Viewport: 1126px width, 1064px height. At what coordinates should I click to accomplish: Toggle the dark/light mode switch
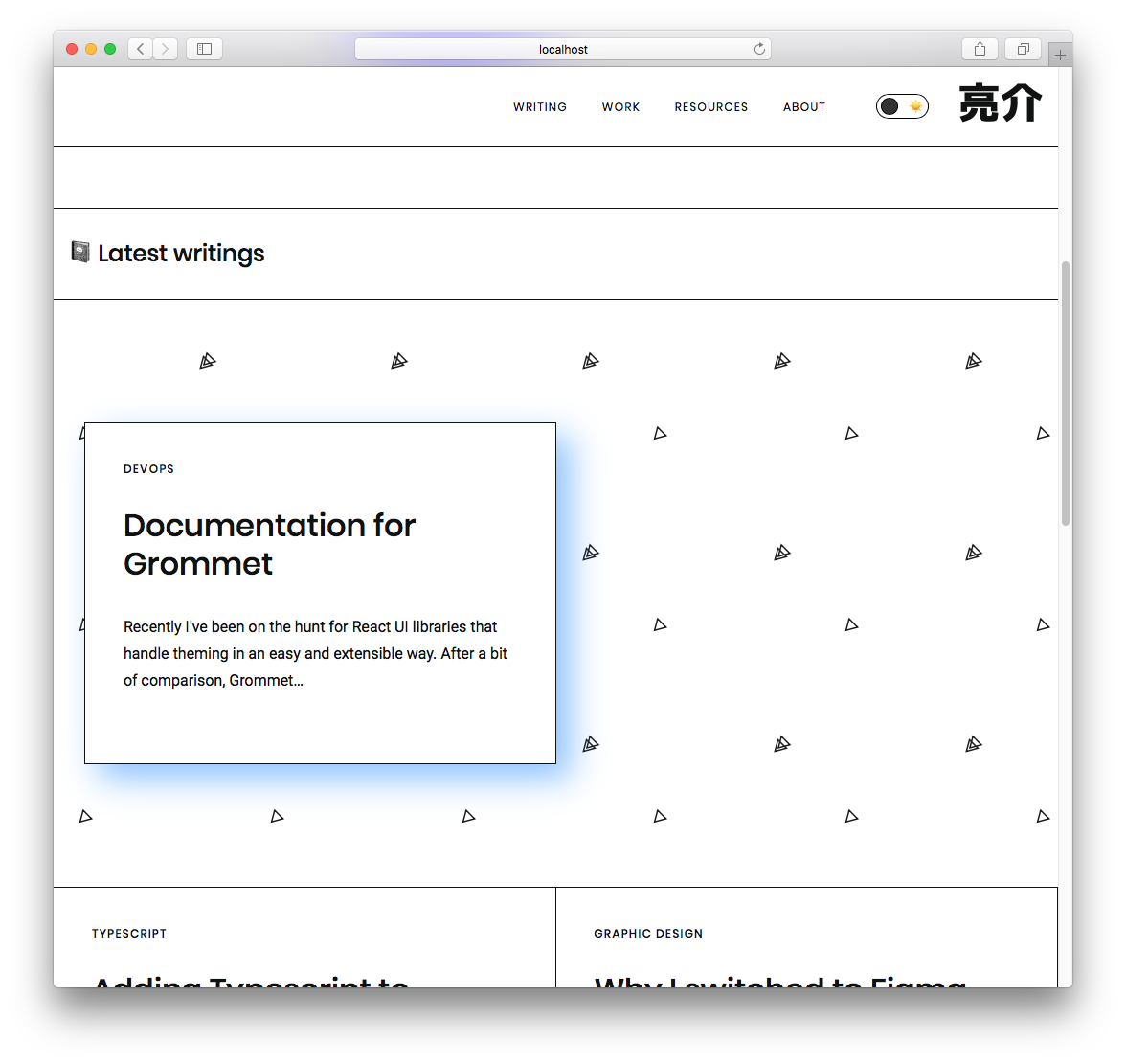point(902,106)
